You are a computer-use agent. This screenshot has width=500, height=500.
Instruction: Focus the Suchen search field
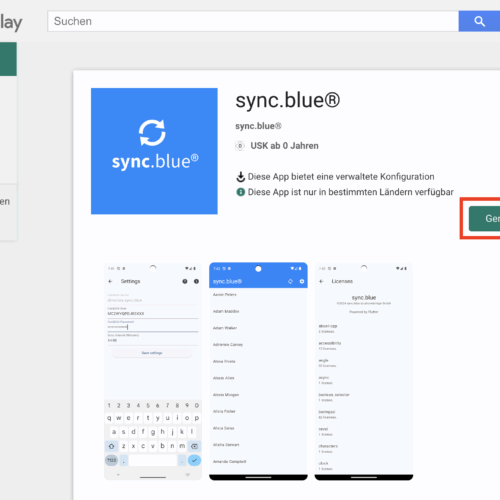coord(253,21)
